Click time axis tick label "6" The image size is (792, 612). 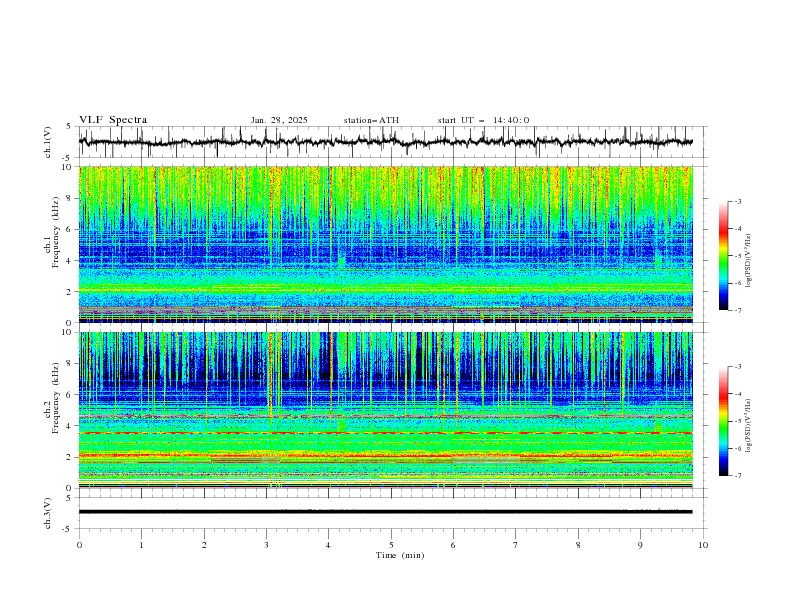453,545
